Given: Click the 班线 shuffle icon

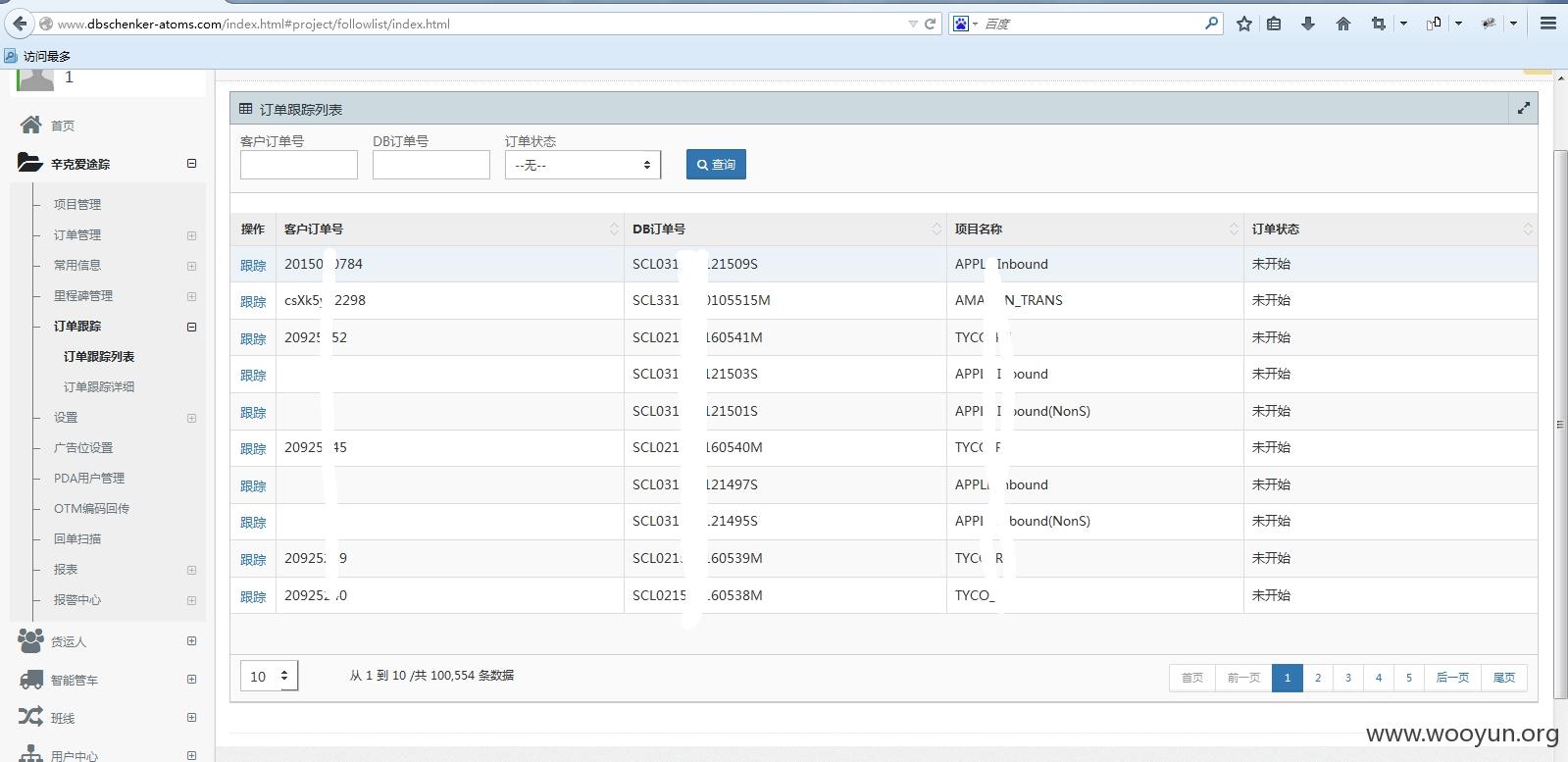Looking at the screenshot, I should [x=30, y=717].
